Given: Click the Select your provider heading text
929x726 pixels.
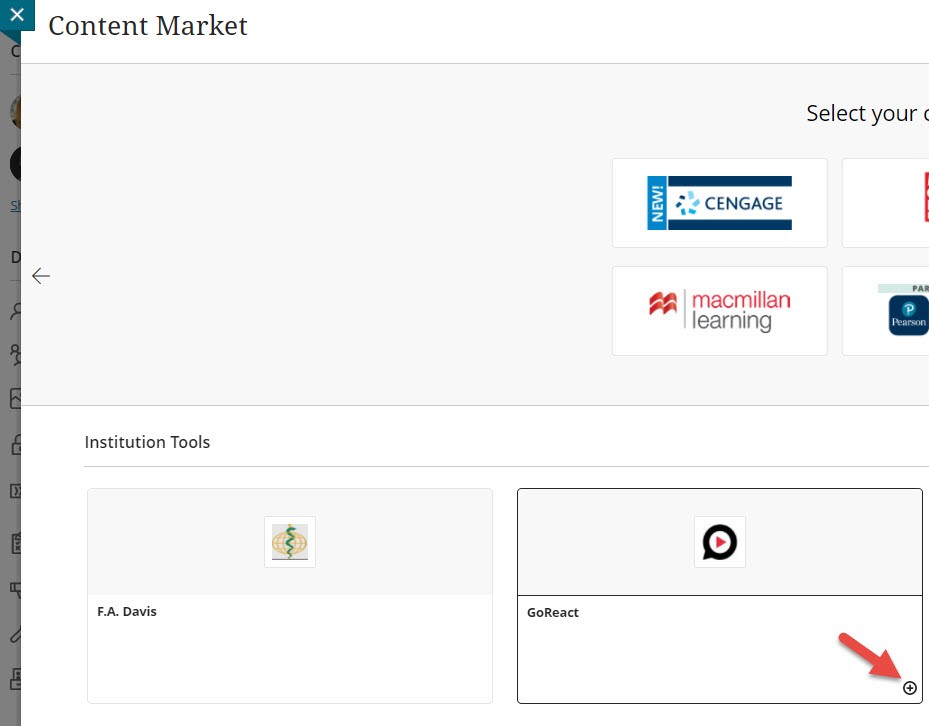Looking at the screenshot, I should tap(866, 114).
